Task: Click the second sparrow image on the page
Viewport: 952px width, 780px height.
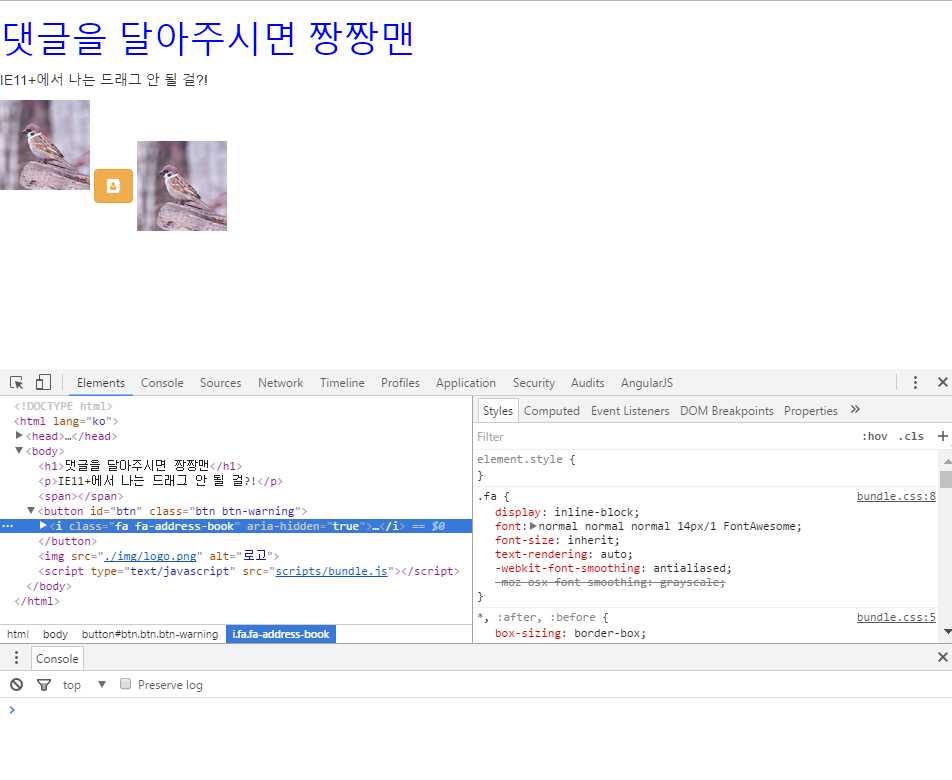Action: [x=182, y=186]
